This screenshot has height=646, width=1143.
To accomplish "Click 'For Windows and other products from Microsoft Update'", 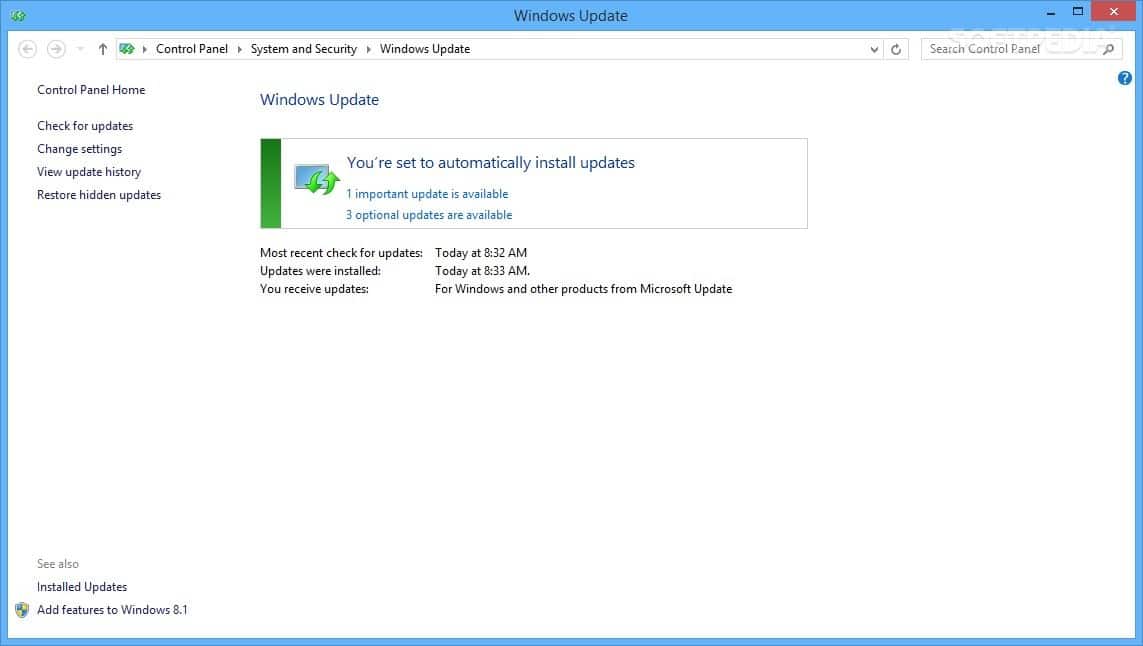I will (x=583, y=289).
